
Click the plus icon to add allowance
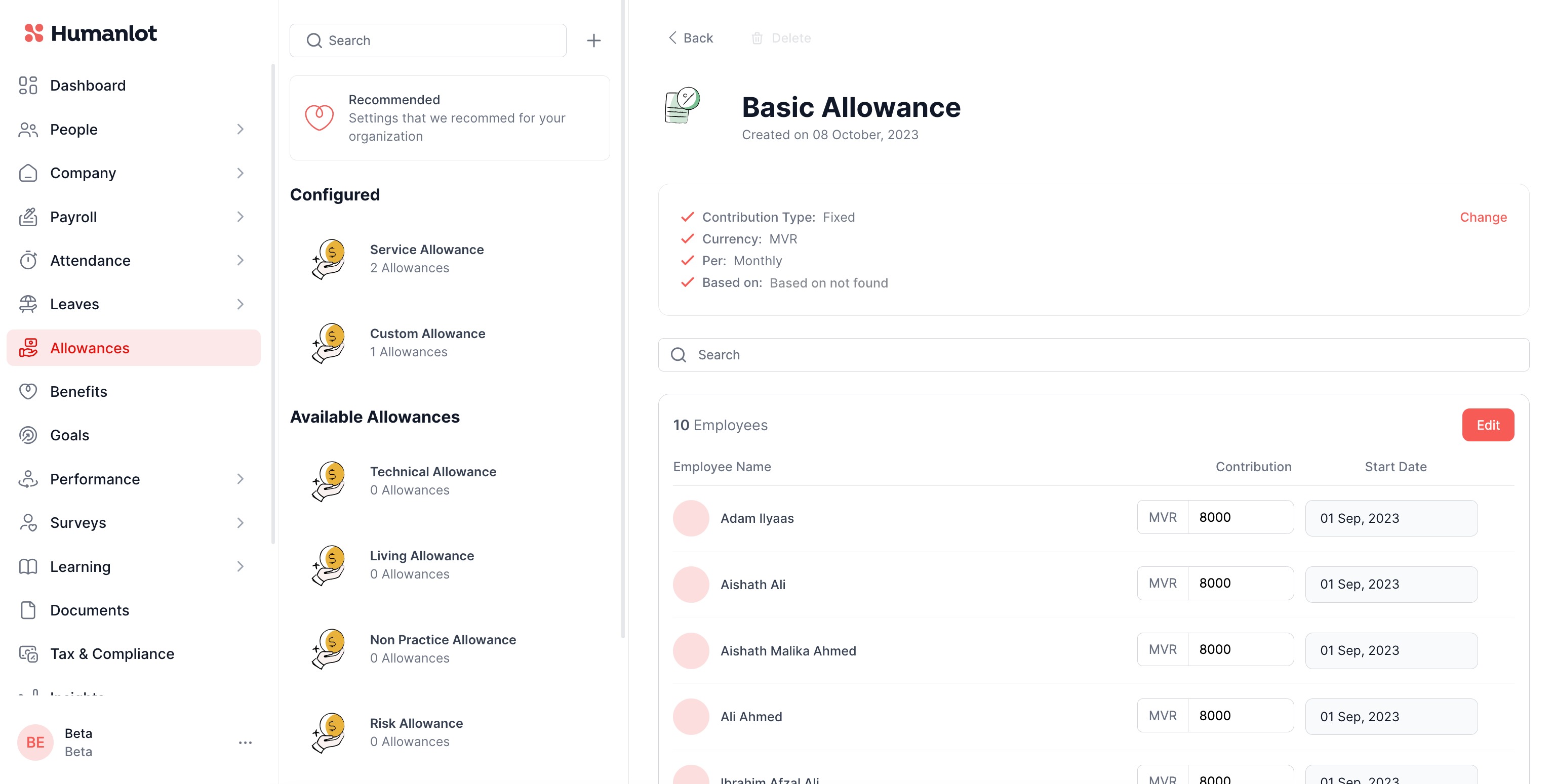pos(593,40)
